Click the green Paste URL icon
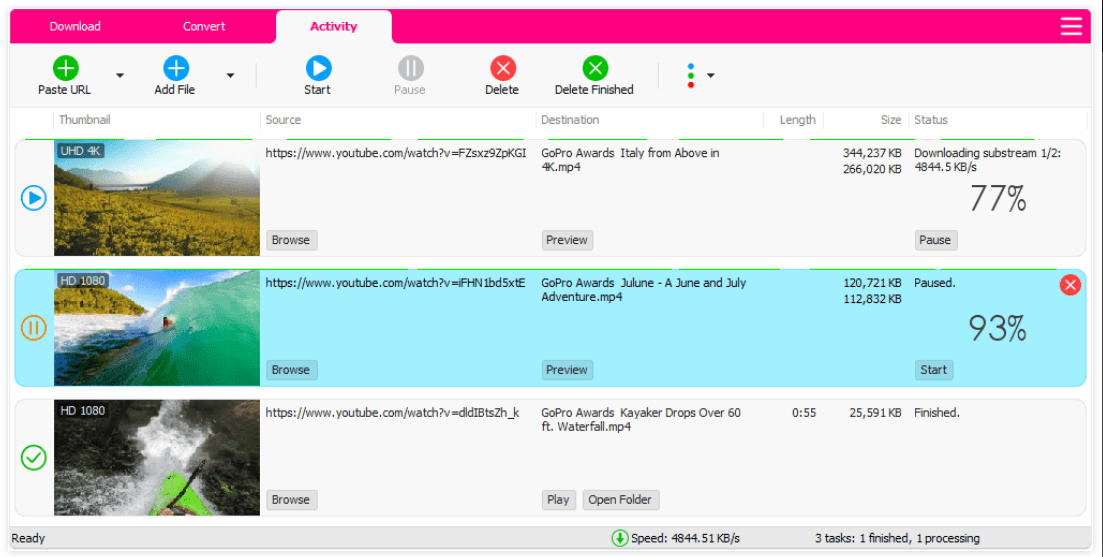 [65, 68]
